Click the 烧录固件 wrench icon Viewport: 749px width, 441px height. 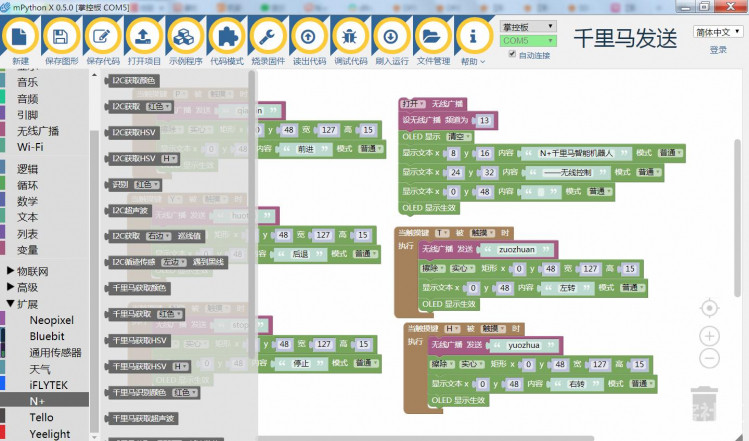[x=268, y=37]
